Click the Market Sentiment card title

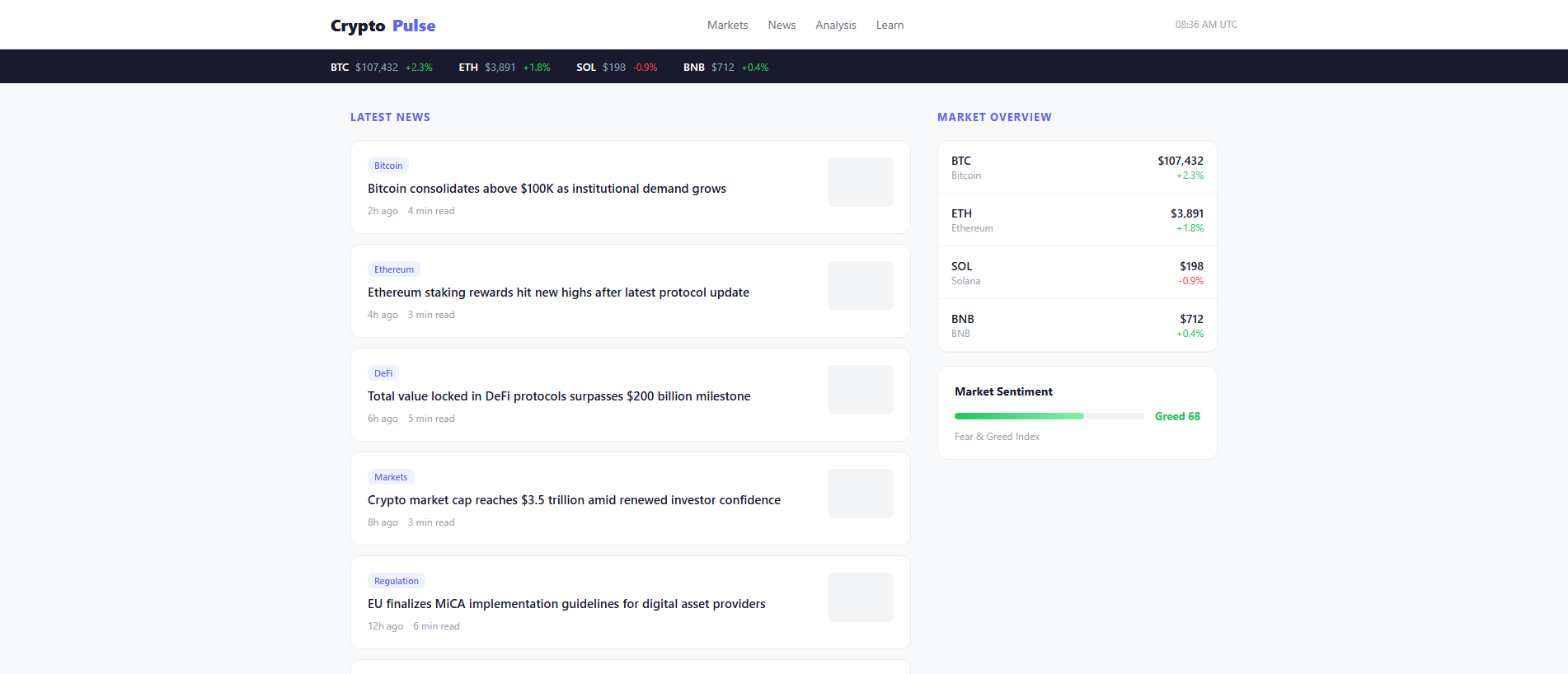[1003, 391]
